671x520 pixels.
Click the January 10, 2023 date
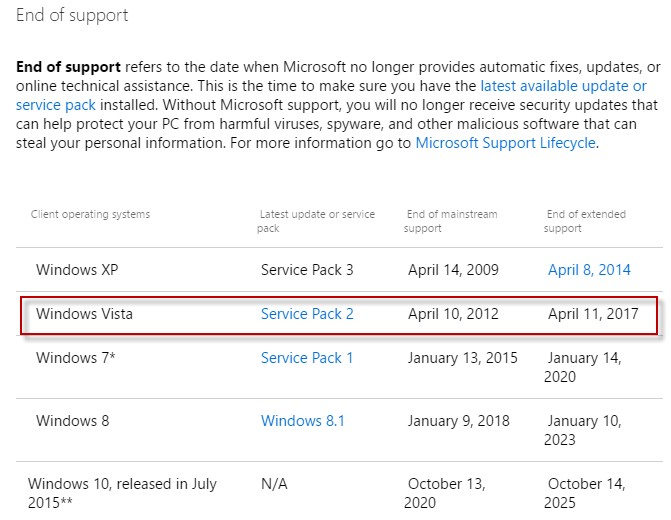tap(583, 430)
